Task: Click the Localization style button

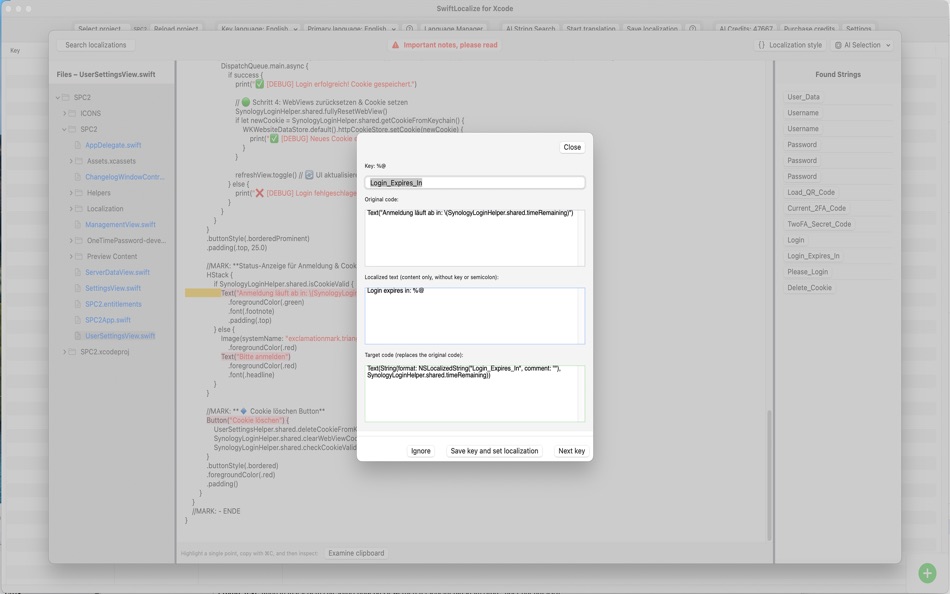Action: pyautogui.click(x=789, y=45)
